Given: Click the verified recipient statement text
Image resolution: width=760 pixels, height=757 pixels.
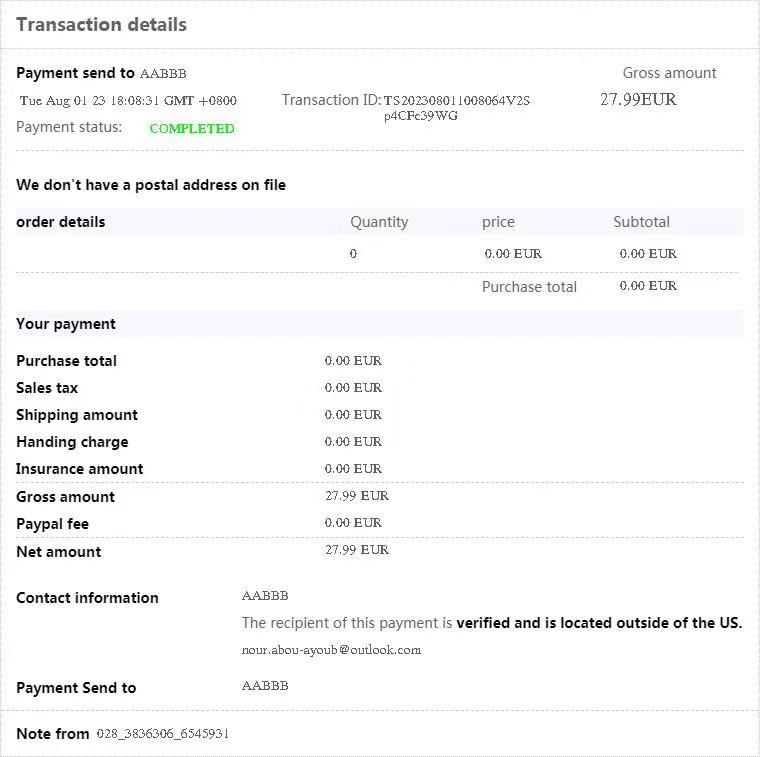Looking at the screenshot, I should 491,623.
